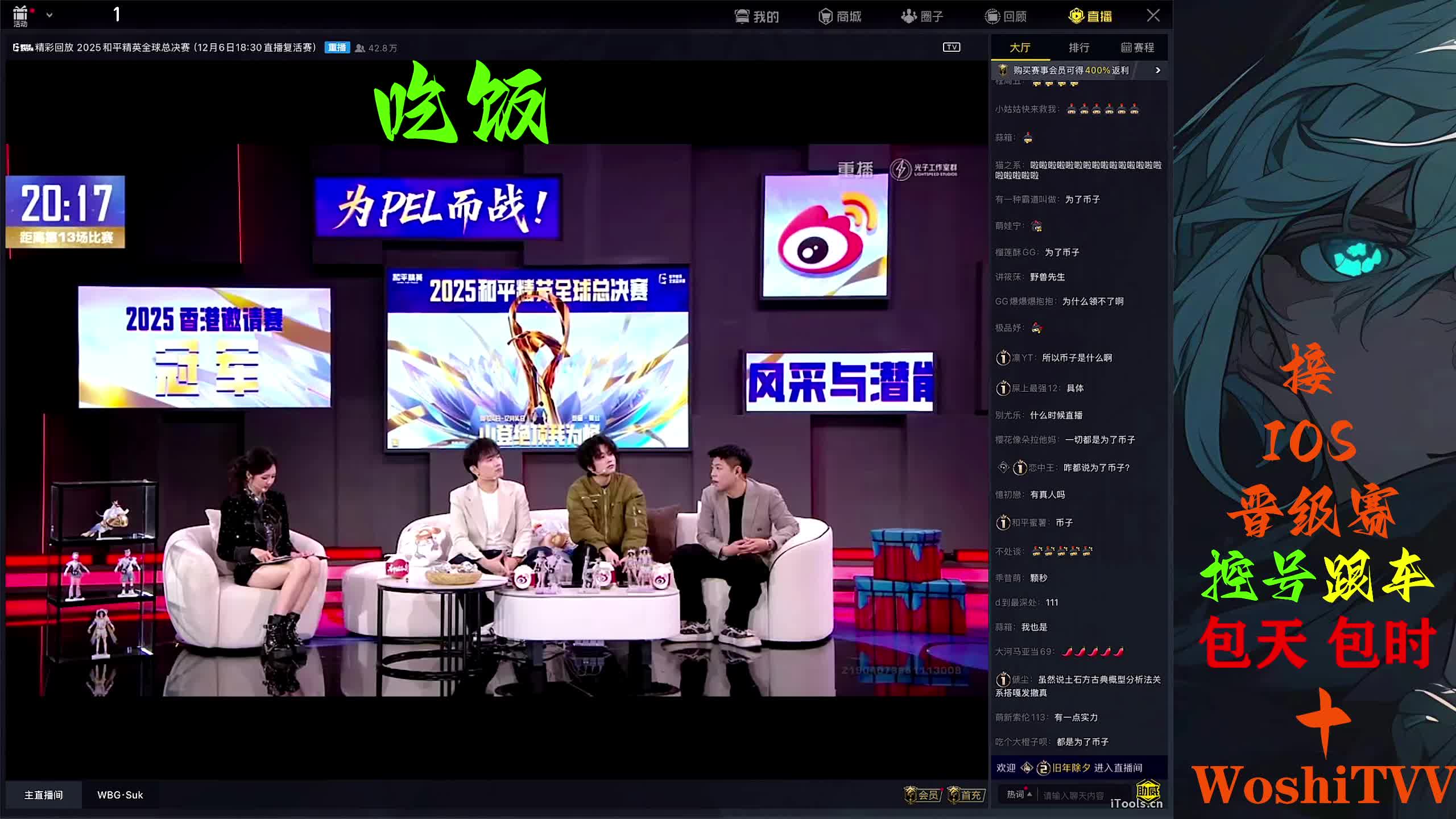Open the 活动 gift icon
Viewport: 1456px width, 819px height.
20,15
